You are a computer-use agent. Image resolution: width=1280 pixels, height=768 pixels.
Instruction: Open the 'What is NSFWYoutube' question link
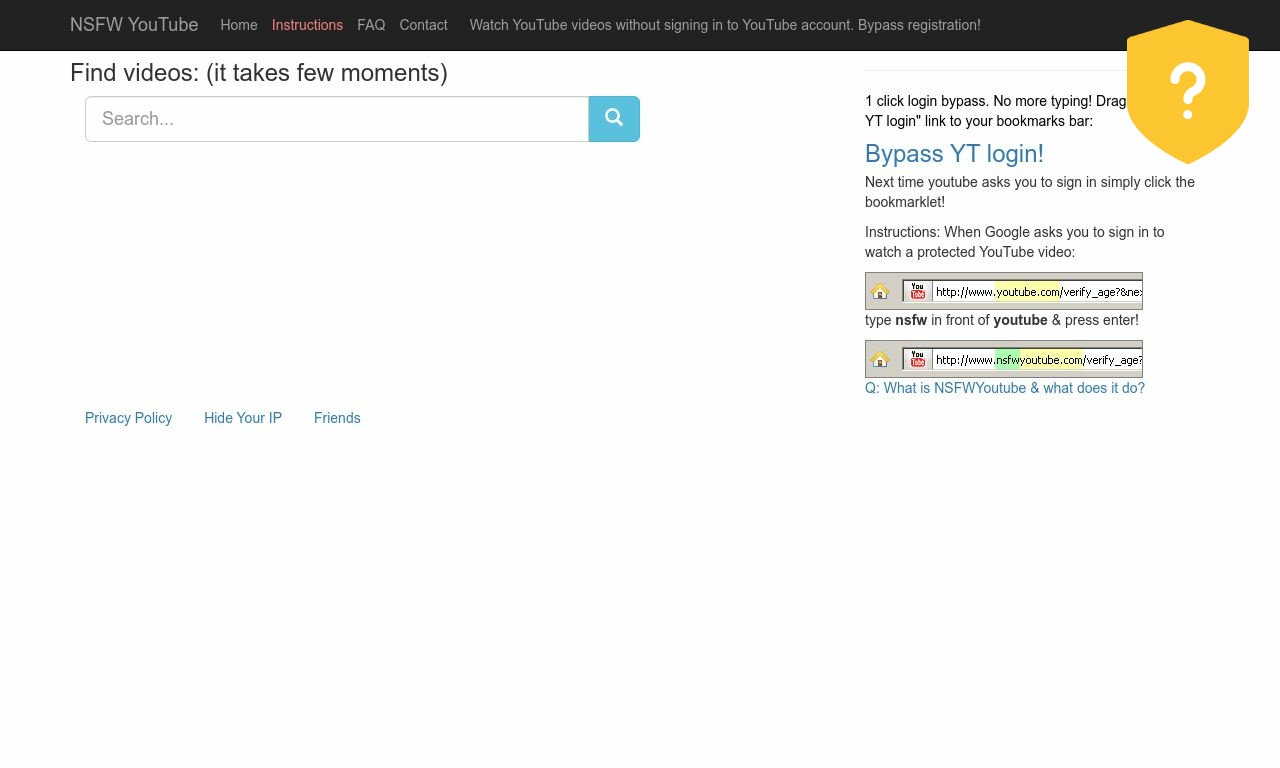1005,388
